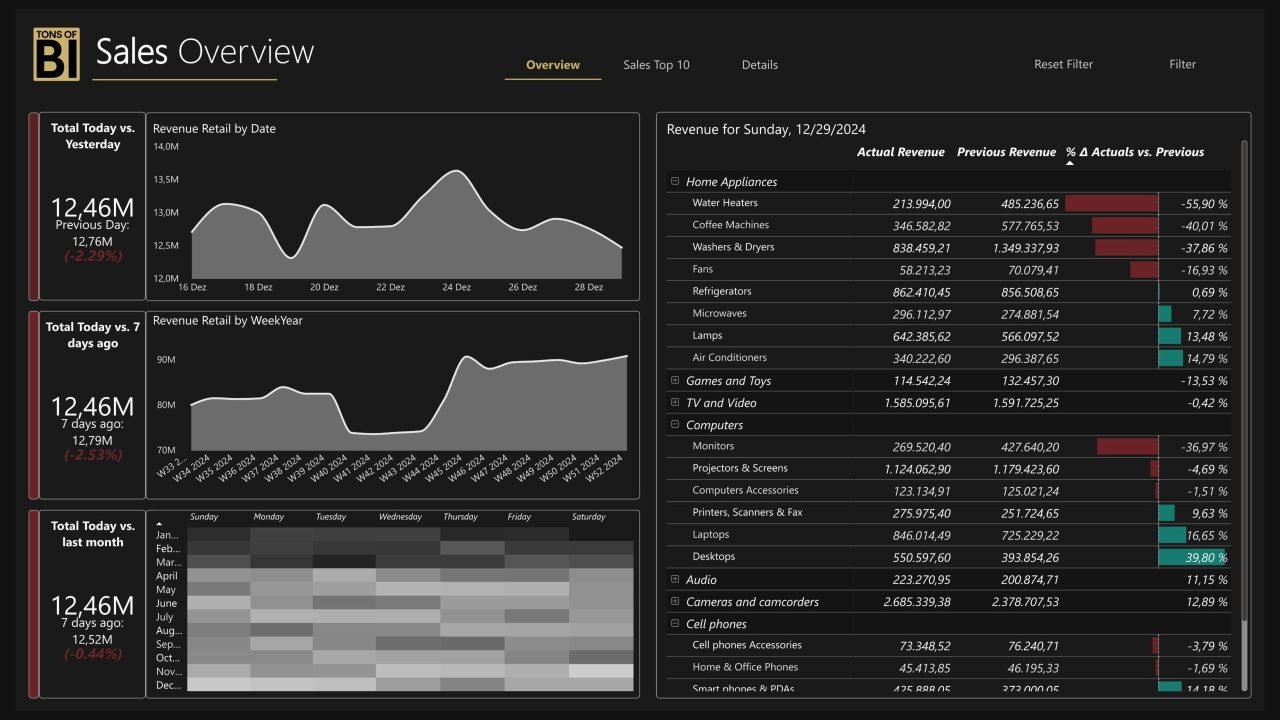Screen dimensions: 1280x720
Task: Expand the Audio category
Action: click(x=675, y=580)
